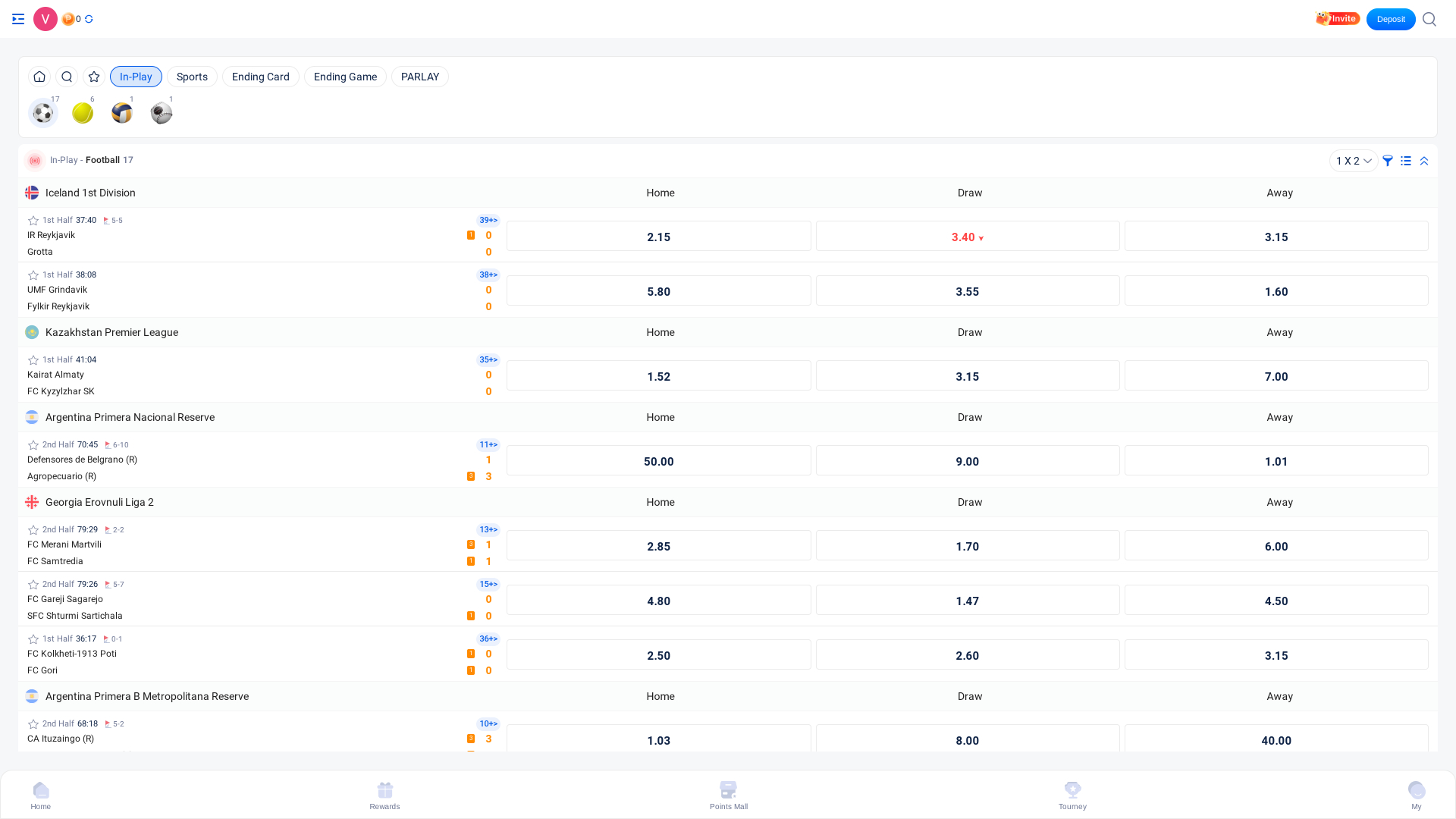Select the gray ball sport icon
Viewport: 1456px width, 819px height.
pyautogui.click(x=162, y=113)
